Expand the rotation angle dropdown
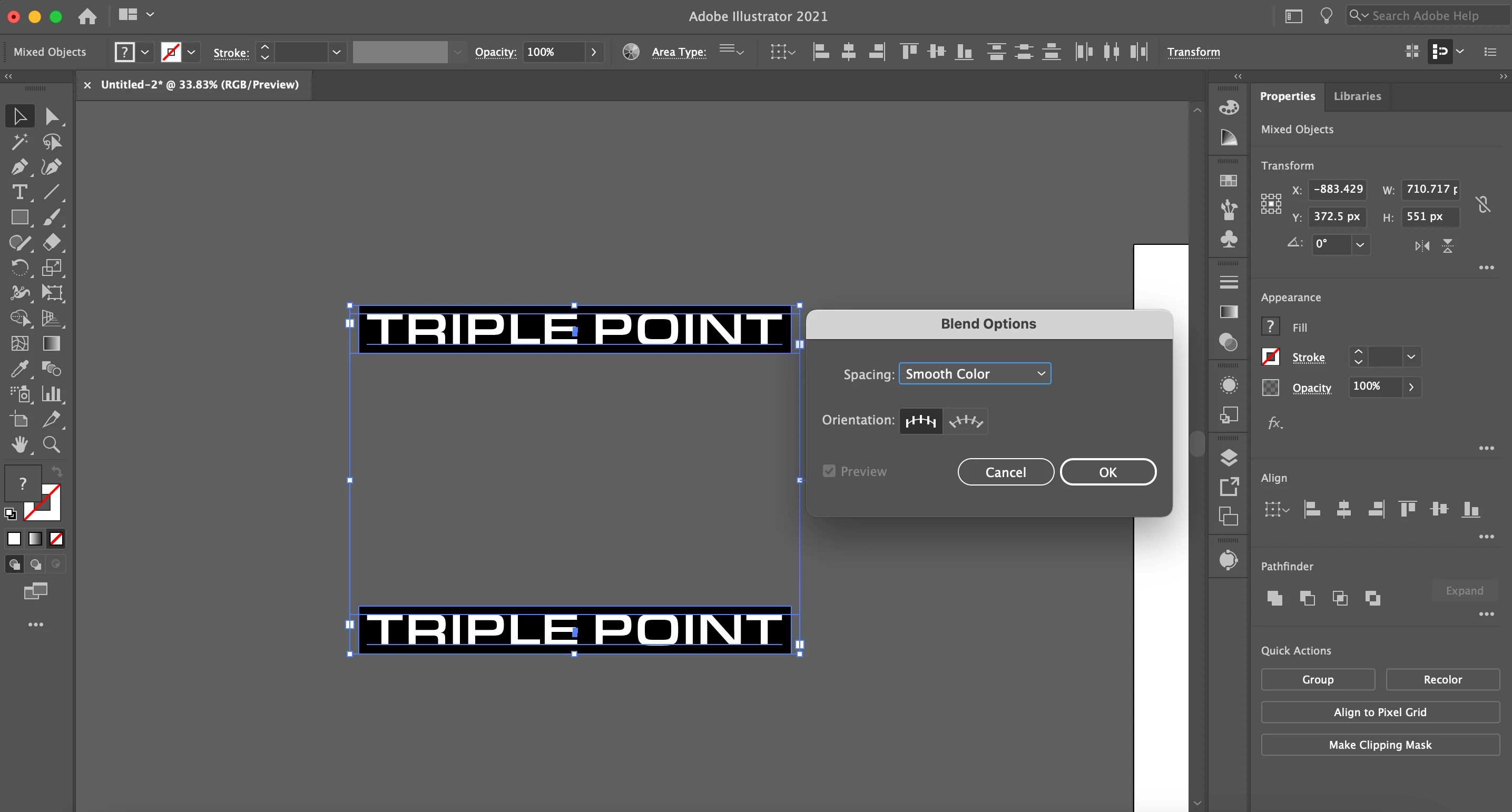This screenshot has width=1512, height=812. pos(1359,244)
